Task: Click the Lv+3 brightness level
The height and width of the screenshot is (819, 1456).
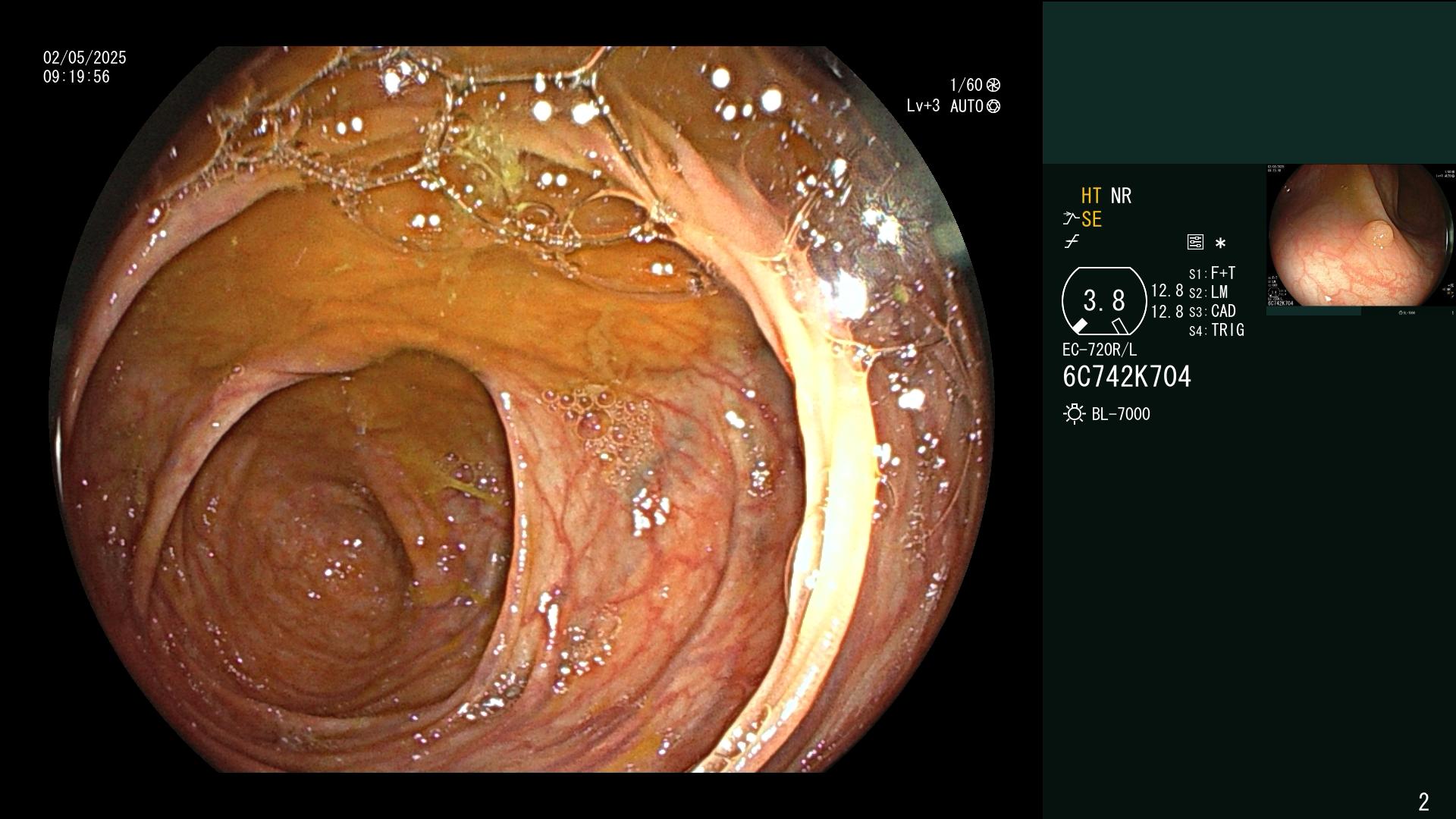Action: (x=923, y=106)
